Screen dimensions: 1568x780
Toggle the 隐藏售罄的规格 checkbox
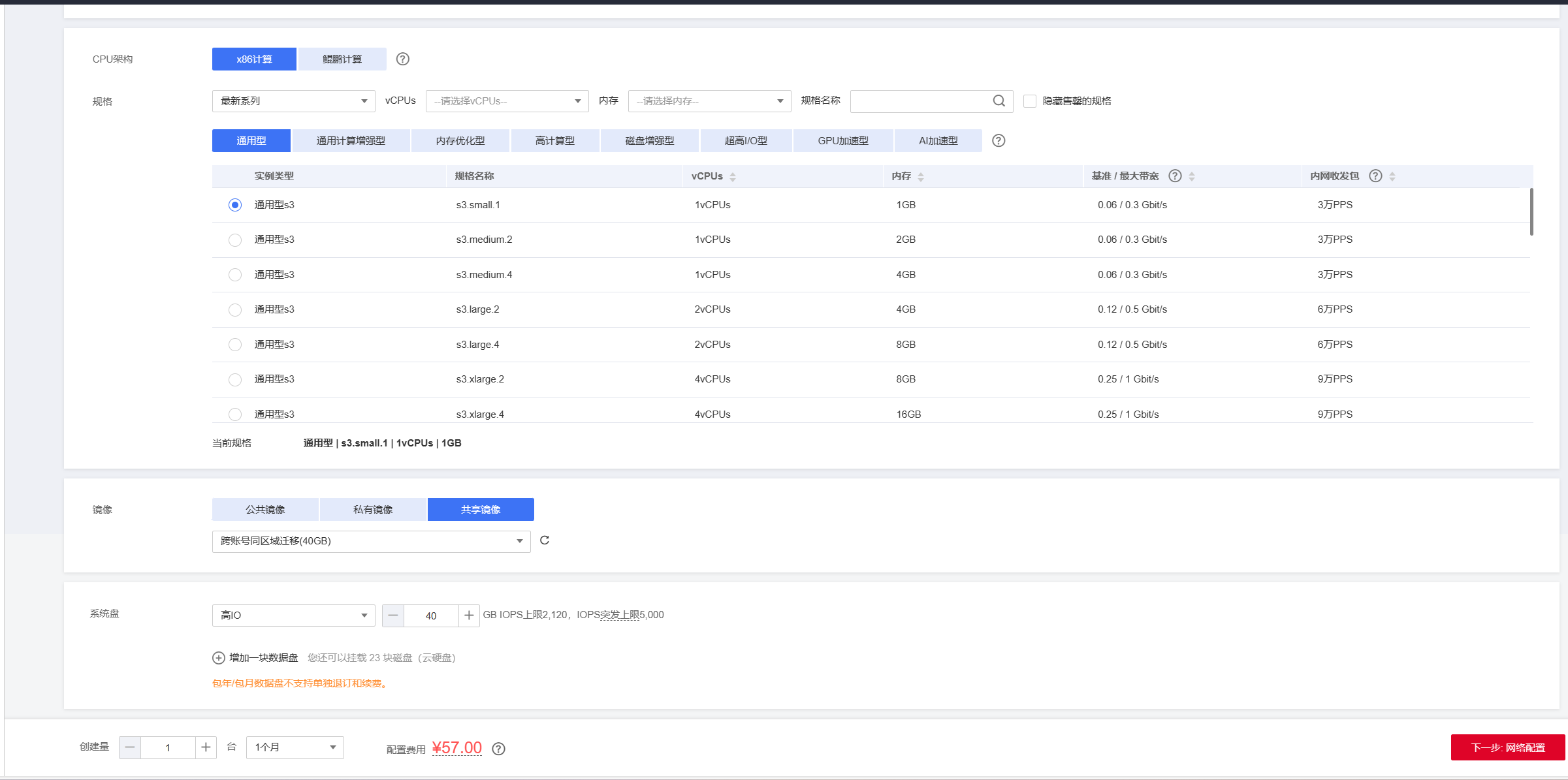pyautogui.click(x=1030, y=101)
